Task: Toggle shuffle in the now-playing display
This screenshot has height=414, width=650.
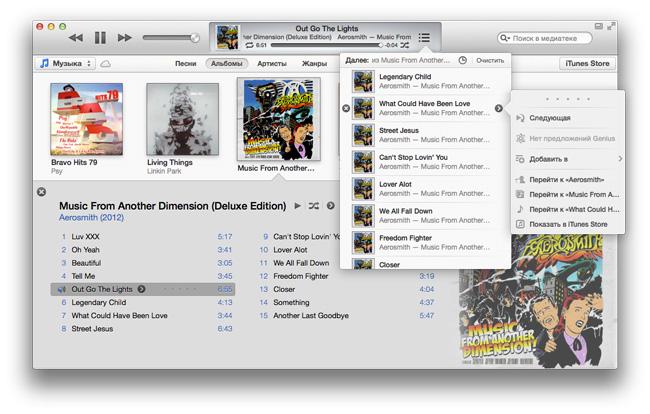Action: tap(405, 45)
